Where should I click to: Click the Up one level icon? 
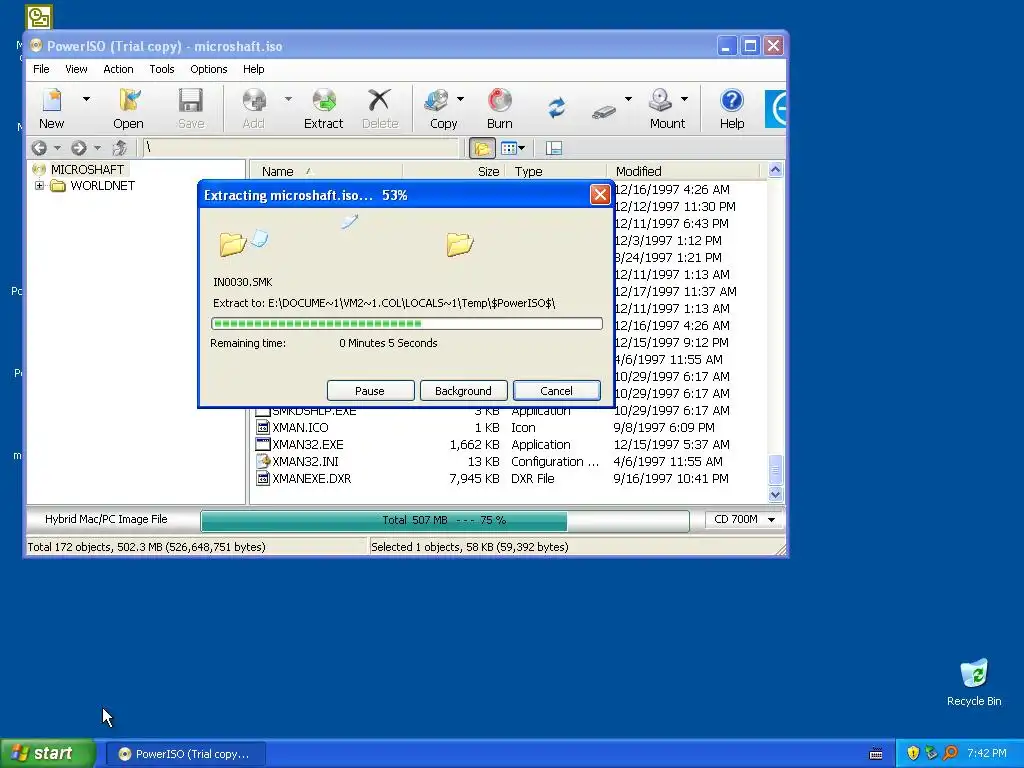pyautogui.click(x=120, y=148)
